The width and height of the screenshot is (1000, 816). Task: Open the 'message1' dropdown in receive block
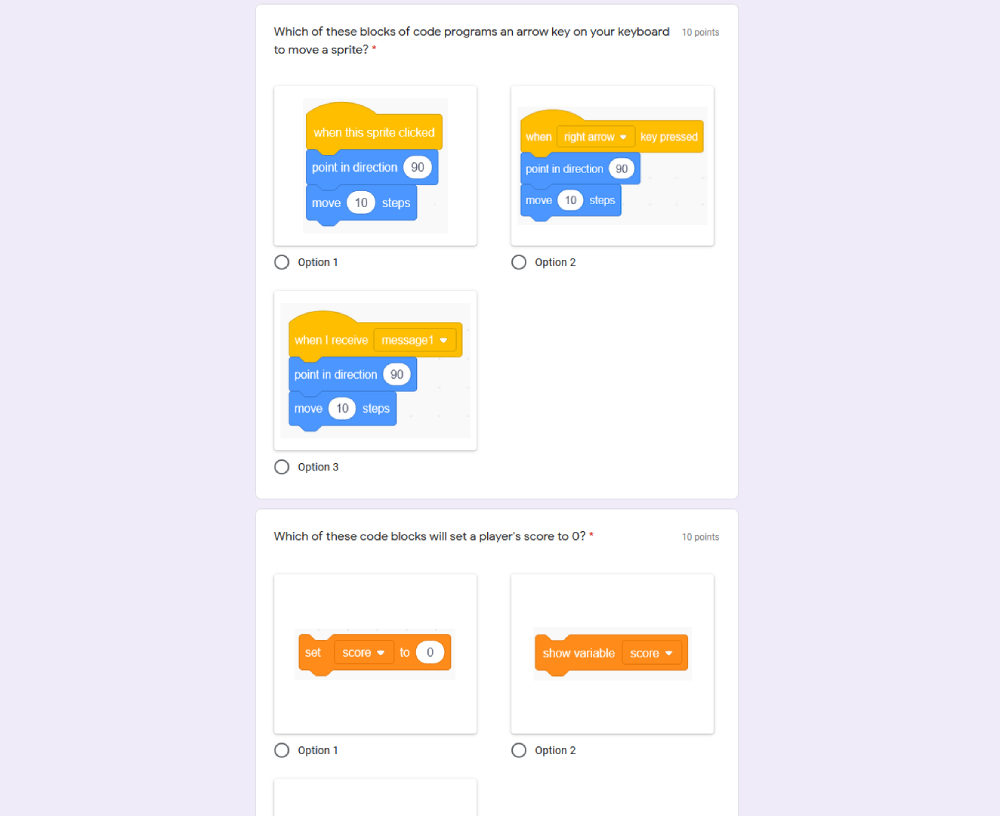coord(415,340)
